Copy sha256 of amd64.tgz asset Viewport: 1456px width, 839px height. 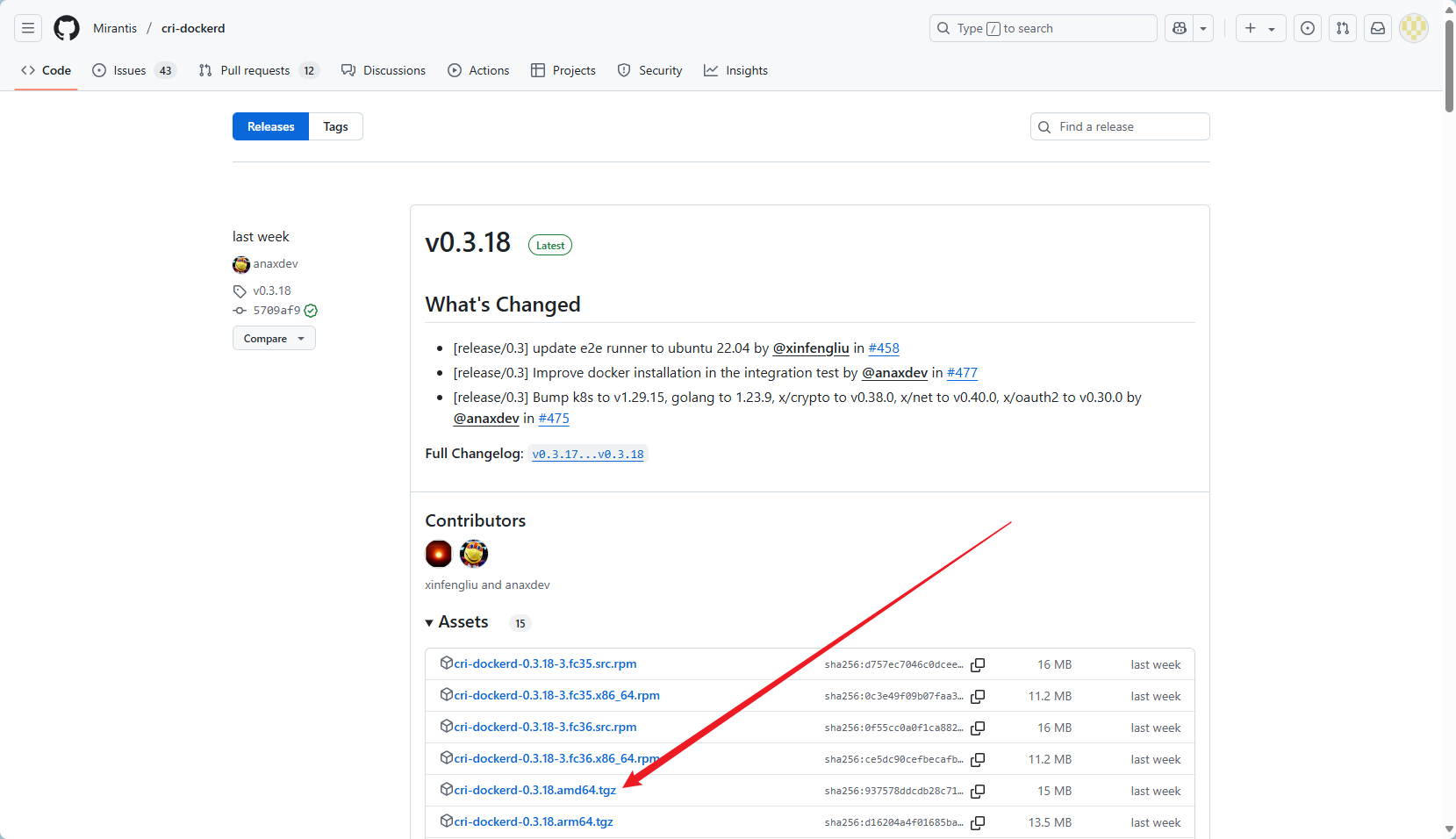tap(978, 791)
